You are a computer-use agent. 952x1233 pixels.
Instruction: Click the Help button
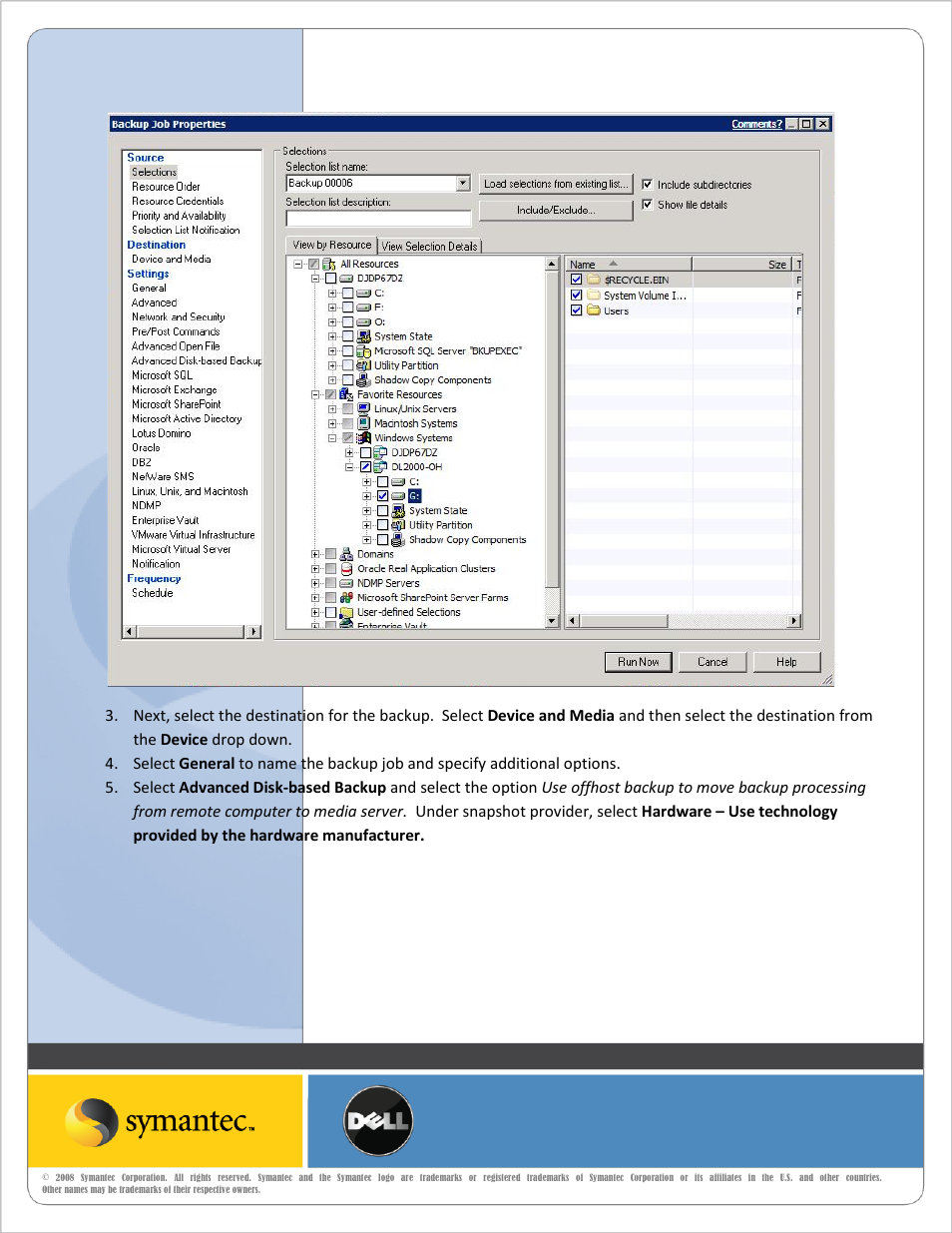(x=786, y=662)
